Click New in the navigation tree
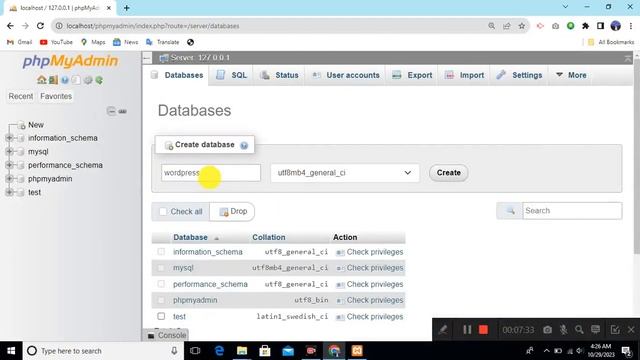 pos(36,125)
